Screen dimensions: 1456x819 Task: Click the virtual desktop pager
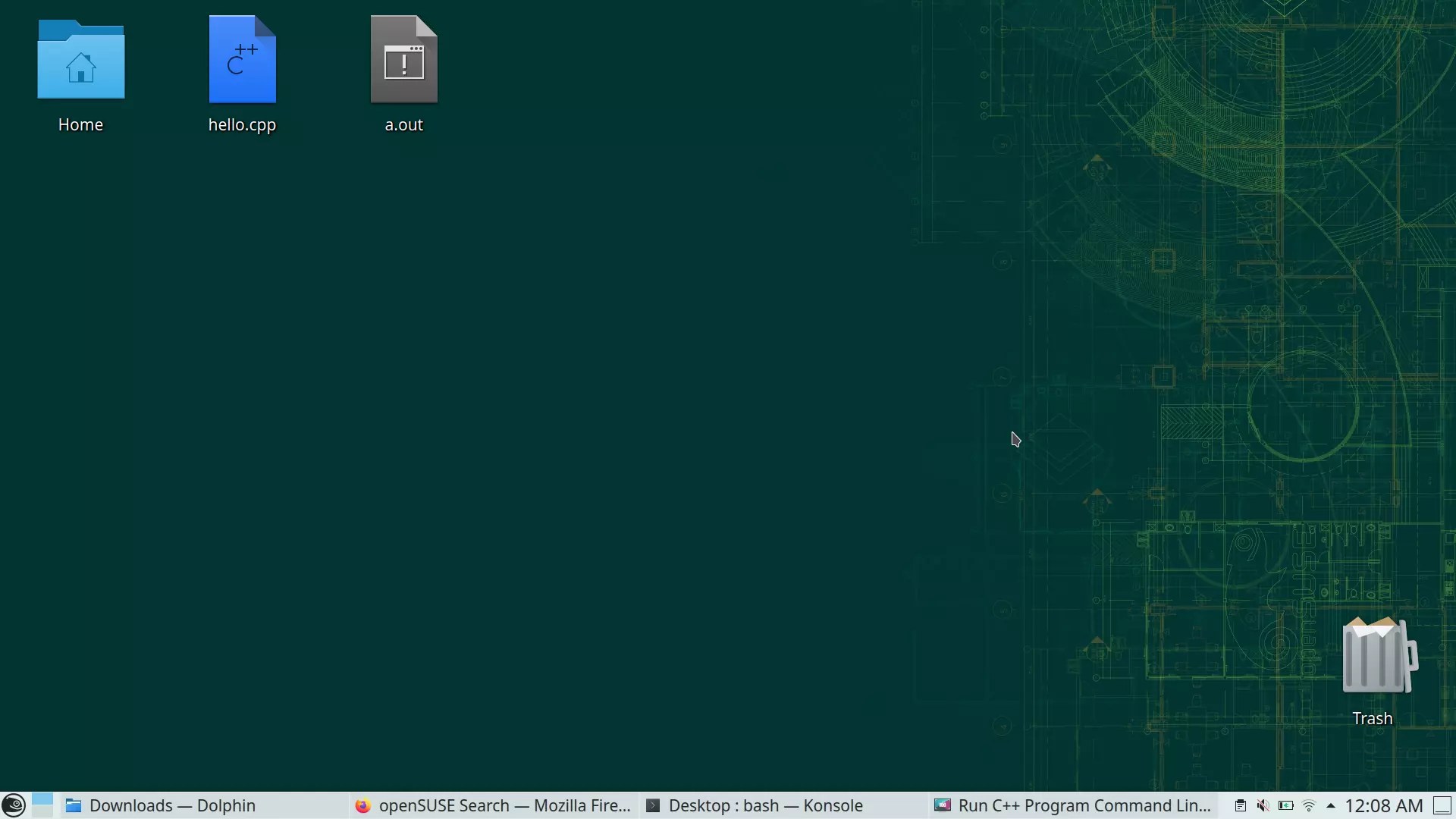coord(42,805)
